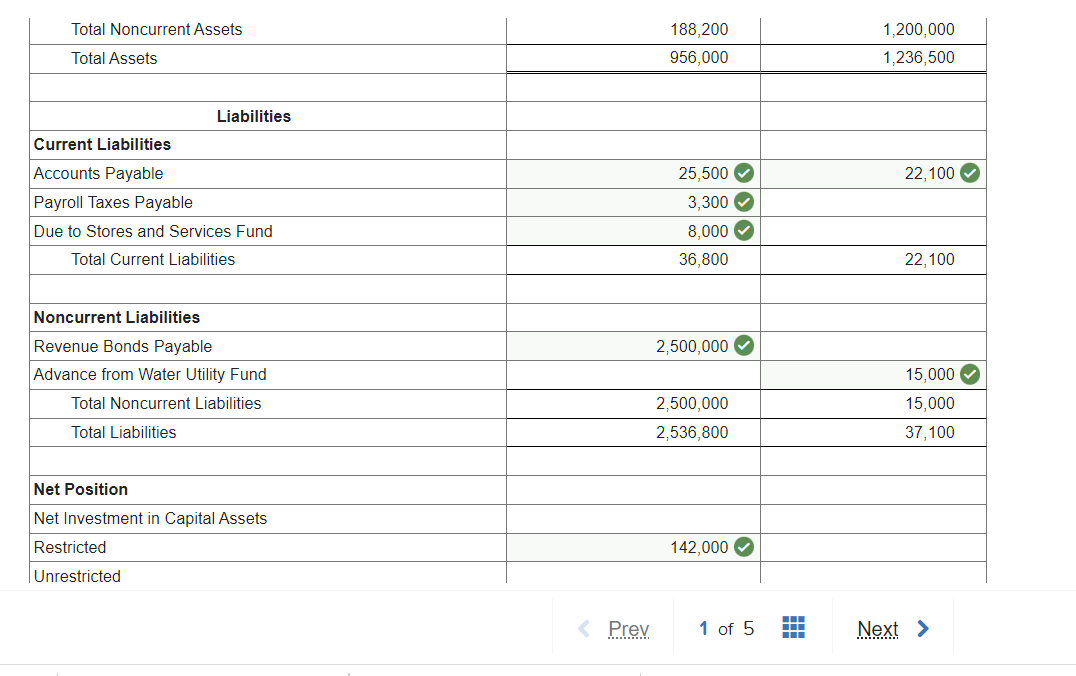Click the blank second-column cell for Payroll Taxes Payable
Image resolution: width=1076 pixels, height=676 pixels.
coord(873,202)
